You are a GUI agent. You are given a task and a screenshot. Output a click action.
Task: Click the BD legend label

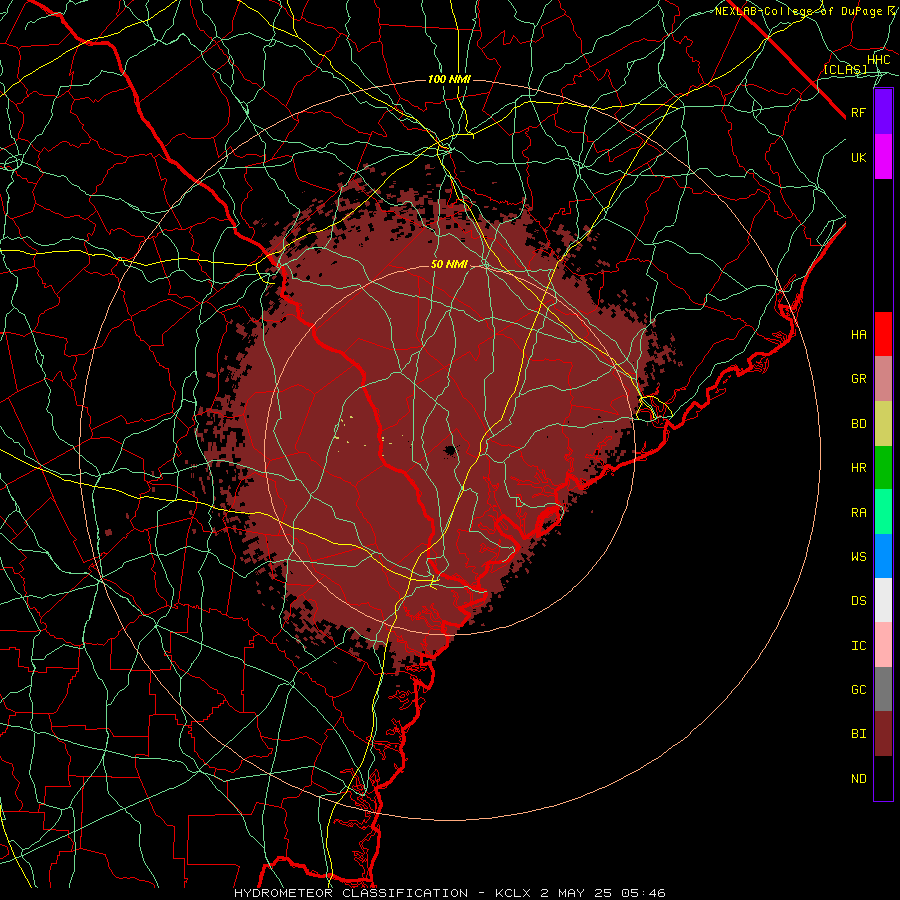(858, 424)
